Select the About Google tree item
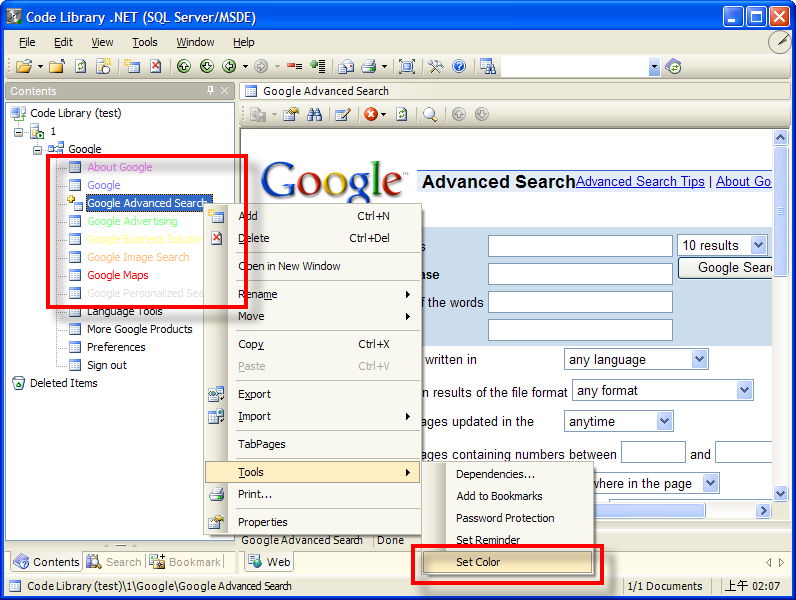 (x=119, y=167)
